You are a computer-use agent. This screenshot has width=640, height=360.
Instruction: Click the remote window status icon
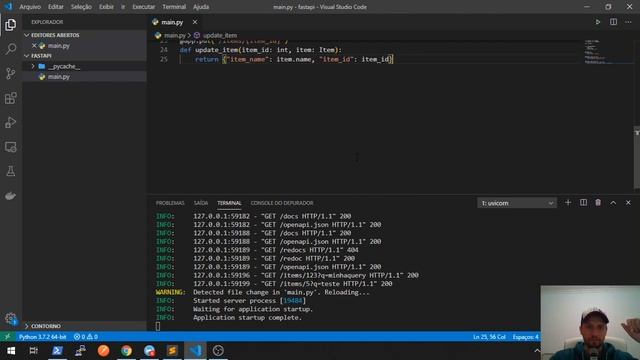coord(7,337)
